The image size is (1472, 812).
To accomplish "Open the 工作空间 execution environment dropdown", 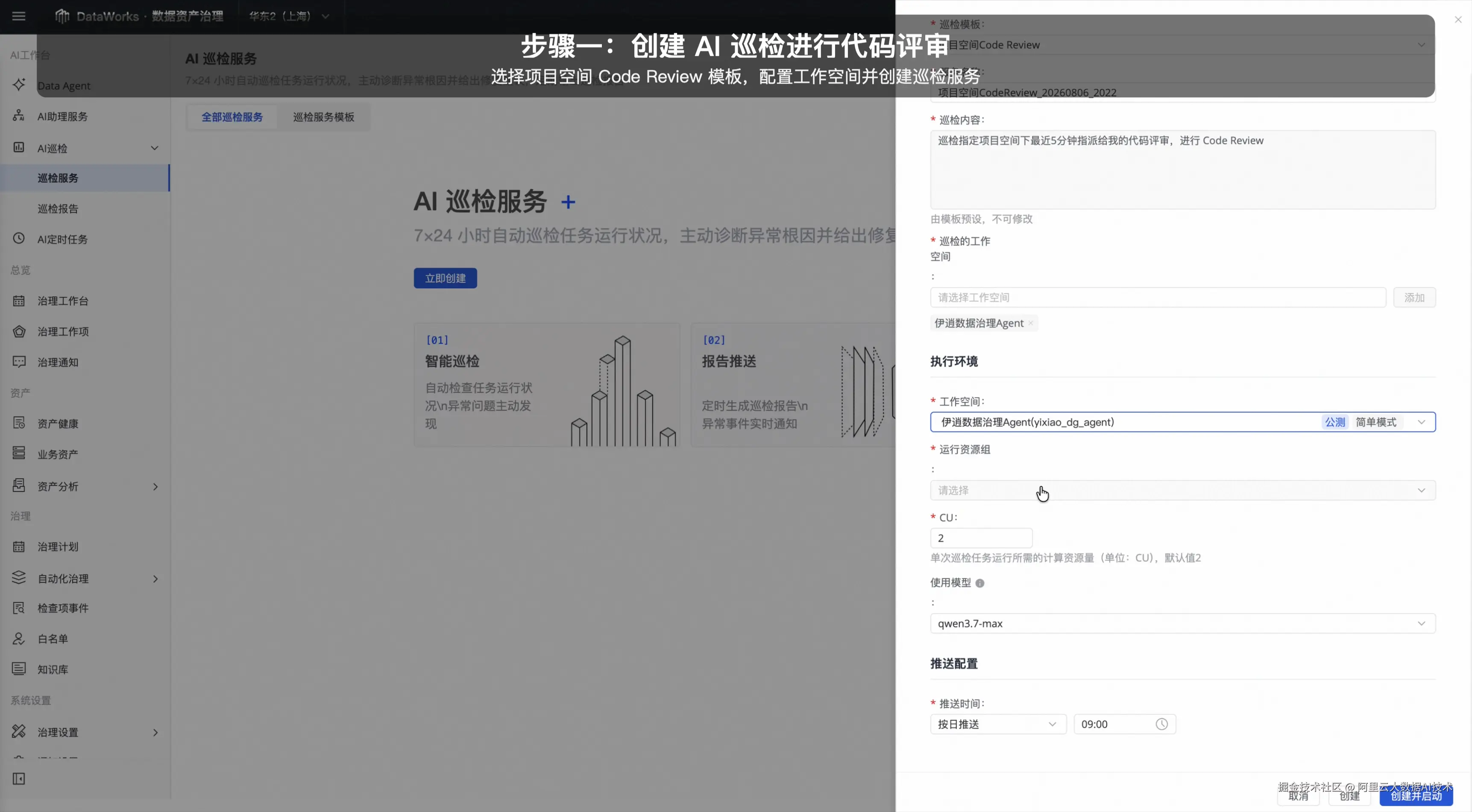I will pos(1183,422).
